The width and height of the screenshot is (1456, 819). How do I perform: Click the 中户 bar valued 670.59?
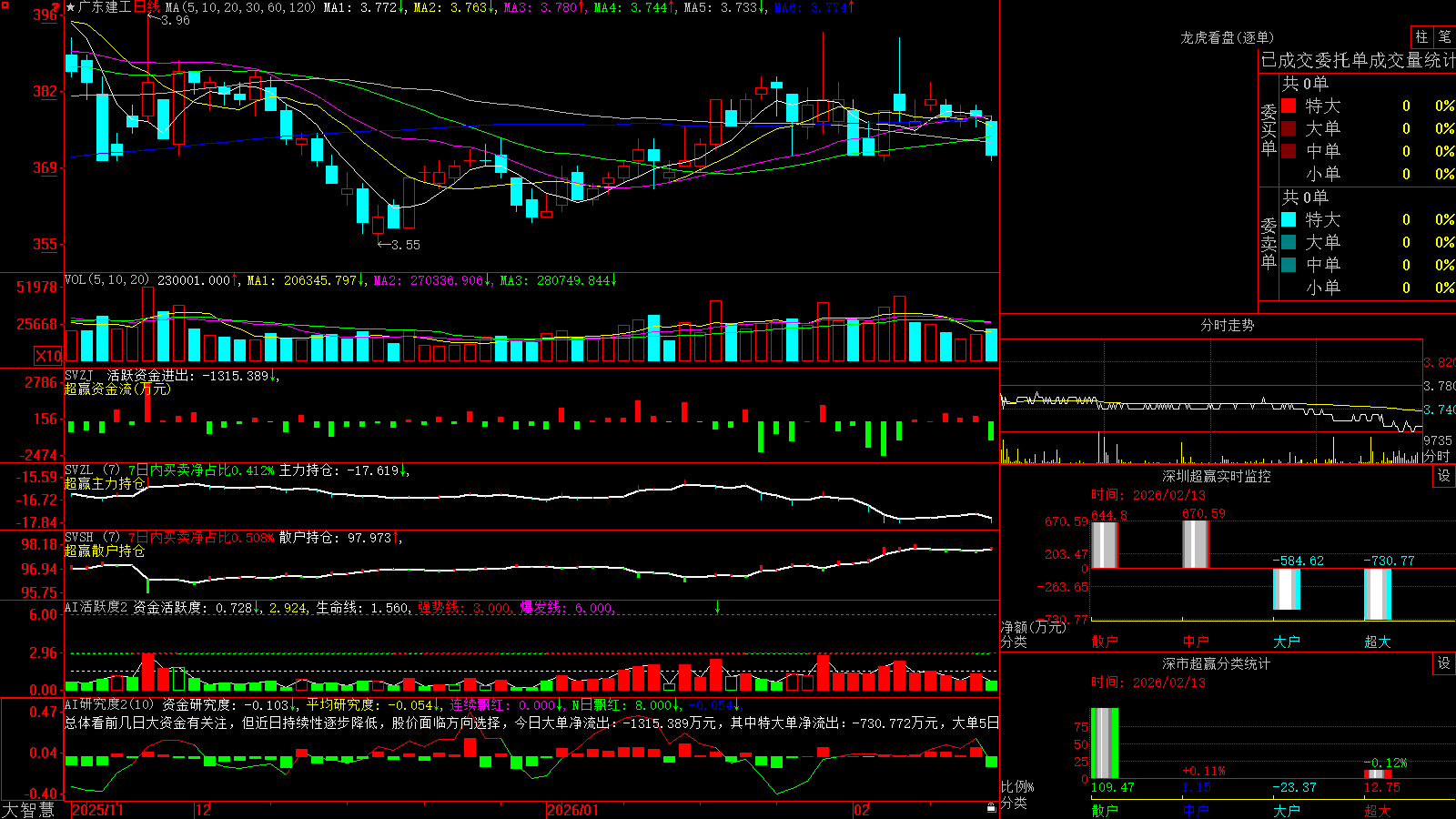tap(1195, 544)
